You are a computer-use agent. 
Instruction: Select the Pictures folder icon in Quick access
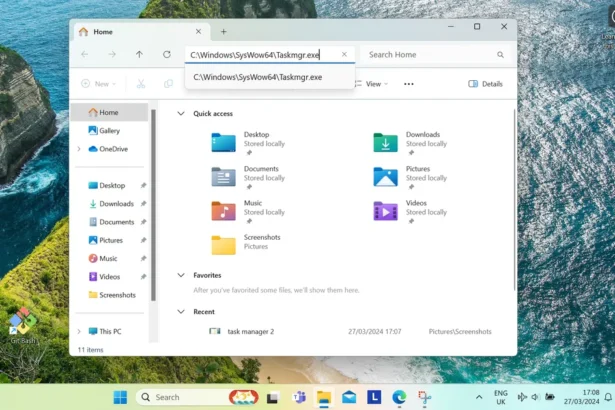point(386,177)
